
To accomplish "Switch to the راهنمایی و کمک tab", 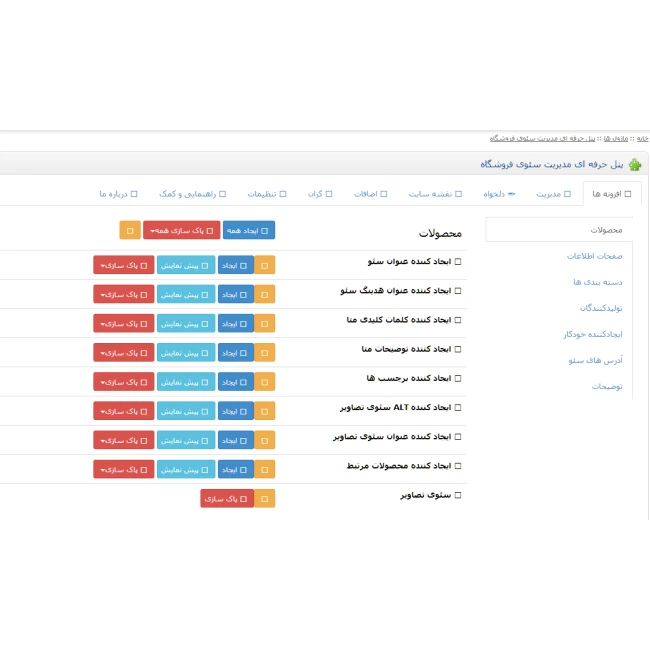I will tap(192, 194).
